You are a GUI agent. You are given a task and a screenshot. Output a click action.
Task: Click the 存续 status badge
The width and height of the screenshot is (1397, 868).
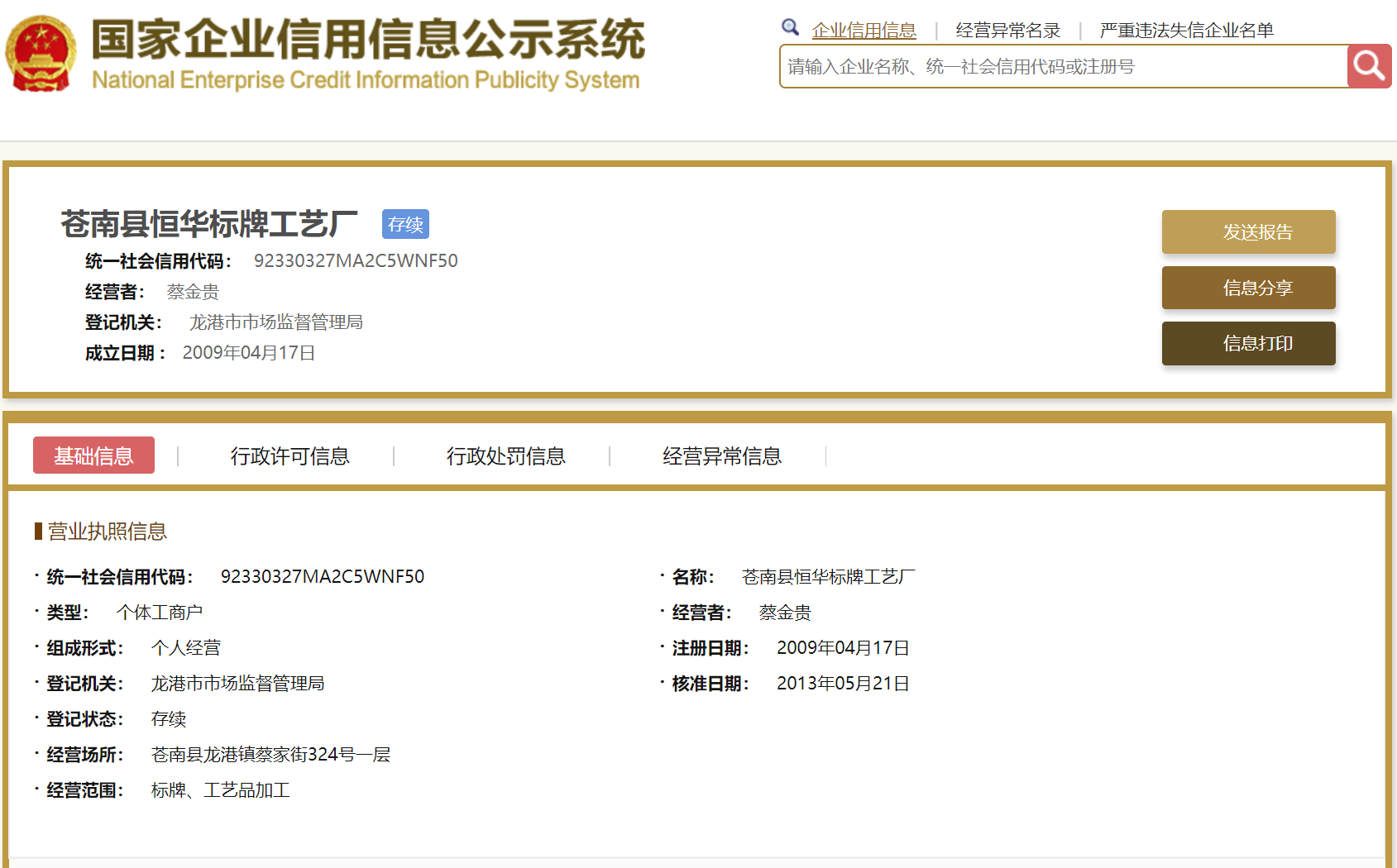pos(405,224)
